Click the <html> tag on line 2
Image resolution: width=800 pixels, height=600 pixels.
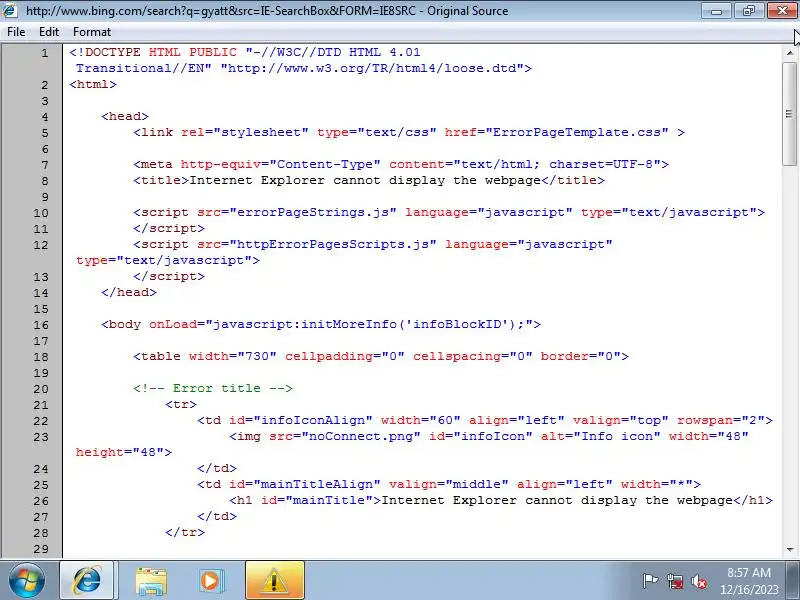(93, 84)
